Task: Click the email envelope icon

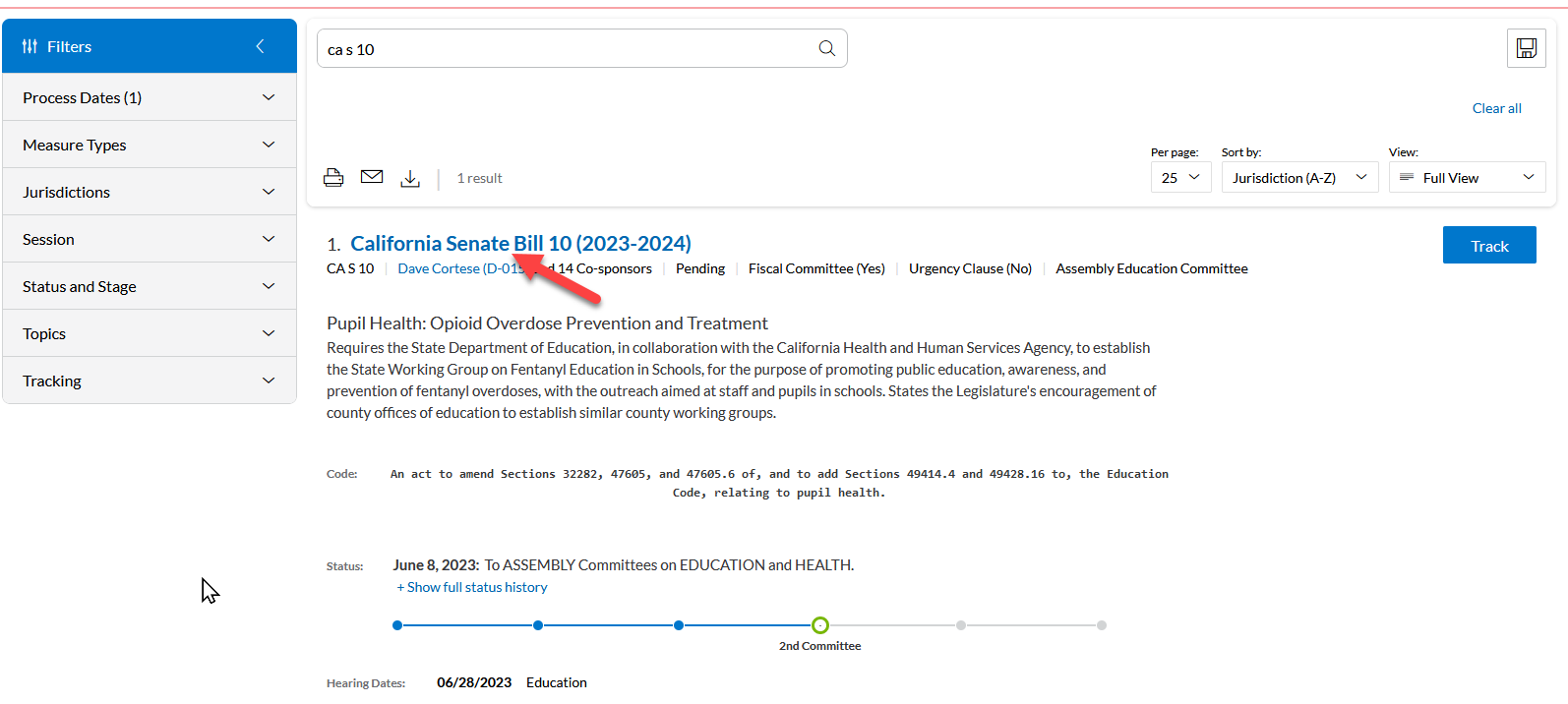Action: click(372, 177)
